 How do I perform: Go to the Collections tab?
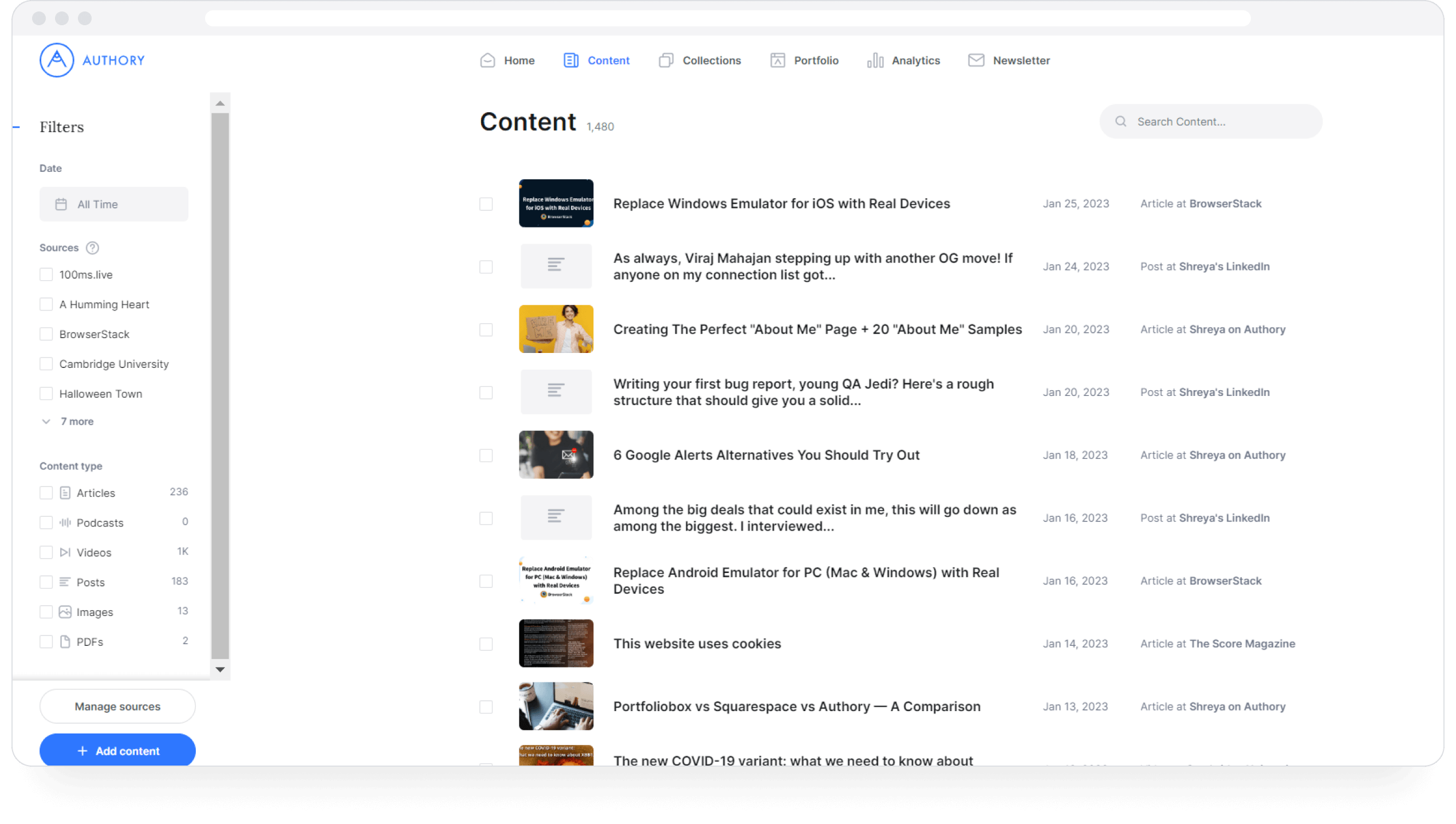click(x=699, y=60)
